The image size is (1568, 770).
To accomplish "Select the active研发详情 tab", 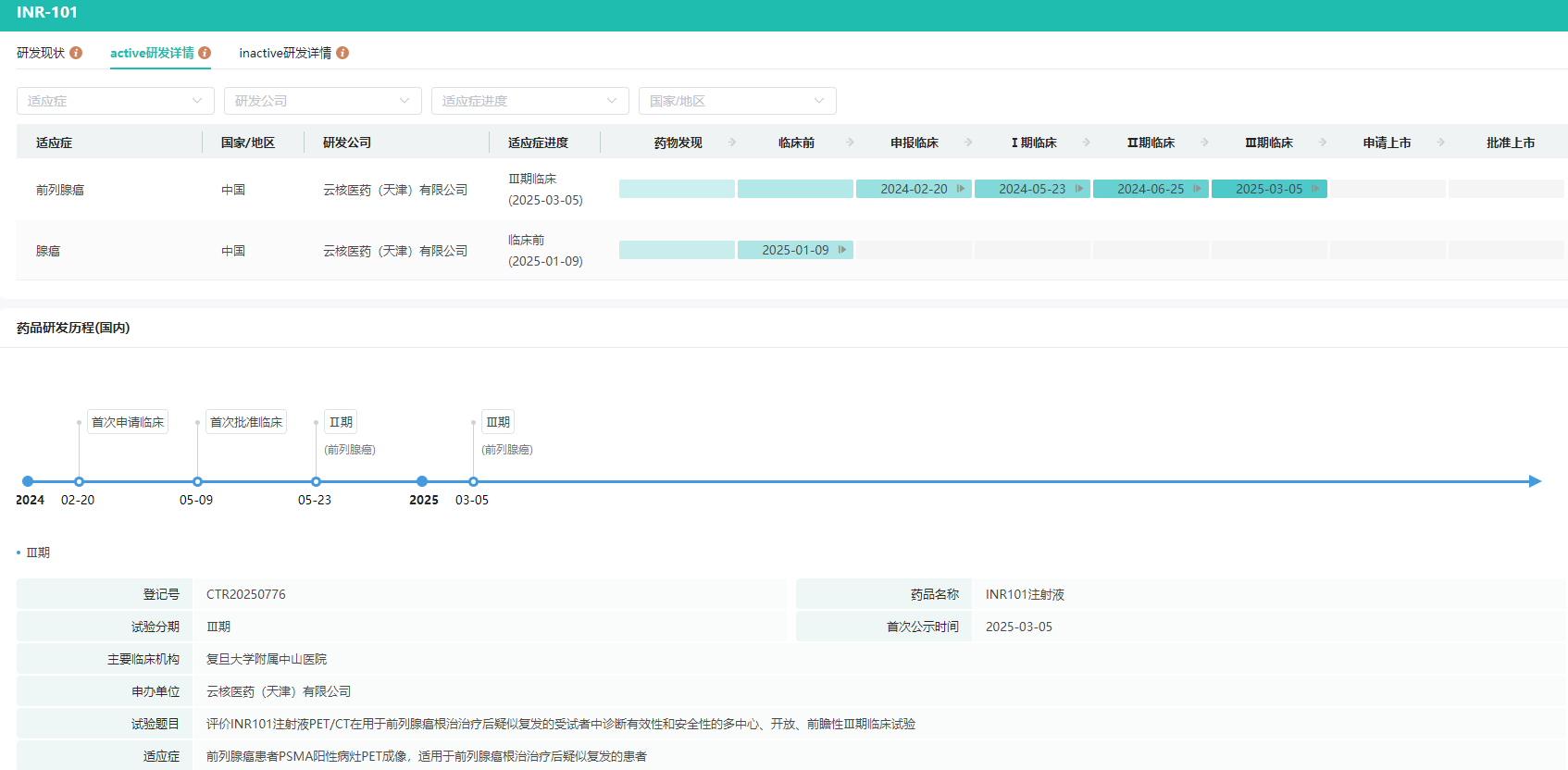I will (153, 53).
